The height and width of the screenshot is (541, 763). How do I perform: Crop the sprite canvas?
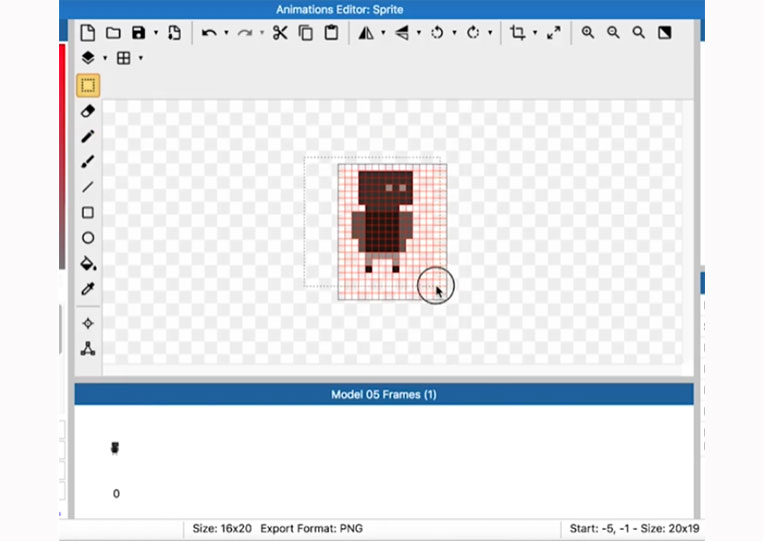[517, 33]
